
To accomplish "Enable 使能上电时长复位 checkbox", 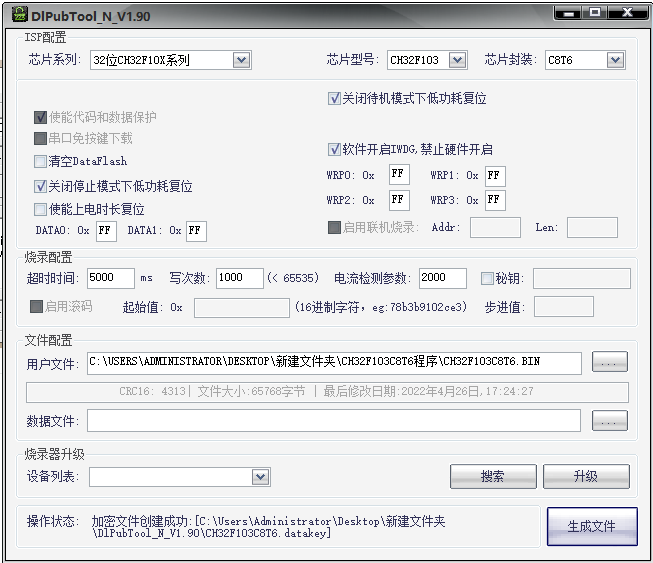I will pos(41,209).
